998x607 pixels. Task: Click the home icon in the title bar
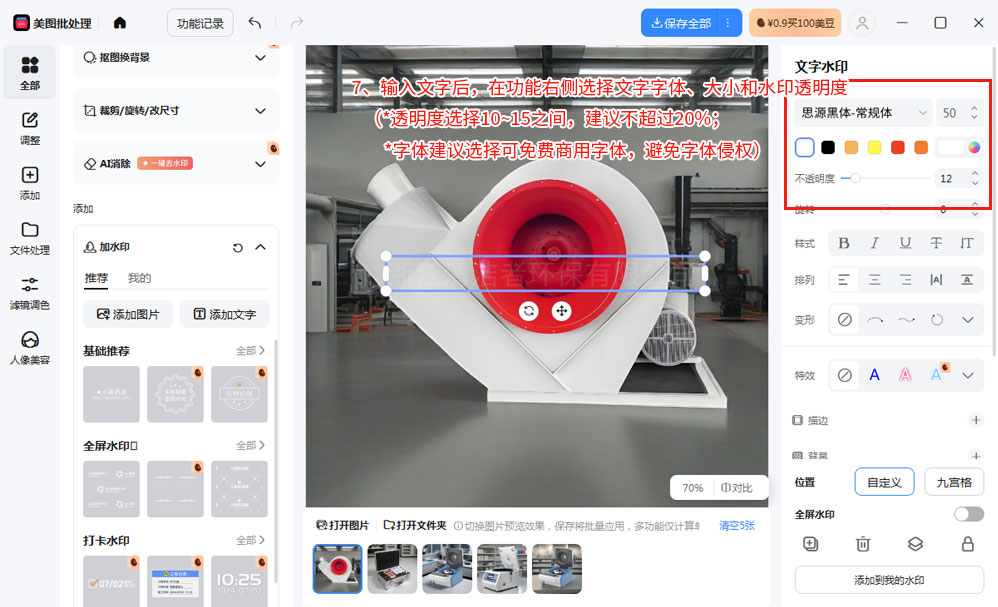click(120, 23)
